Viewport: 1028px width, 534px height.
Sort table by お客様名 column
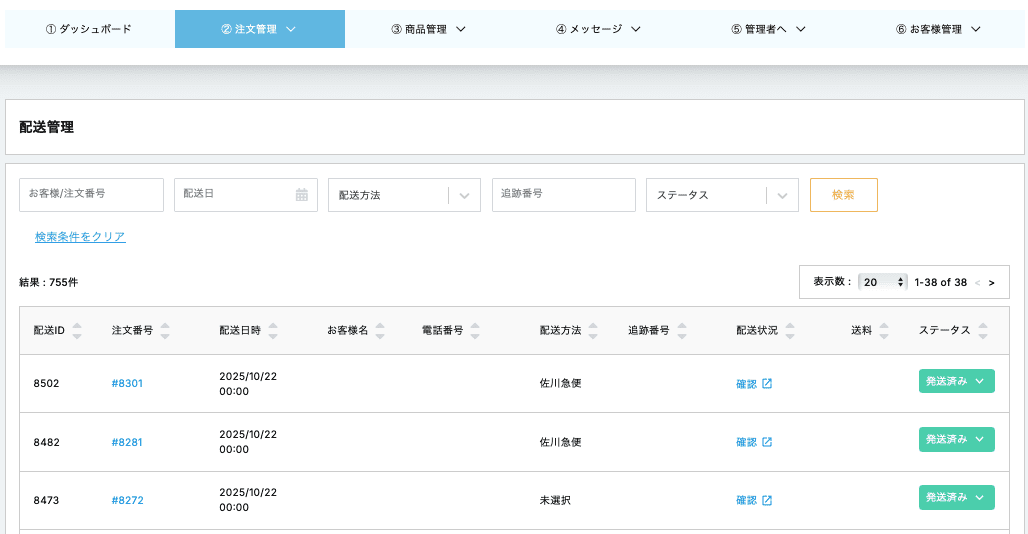coord(380,330)
